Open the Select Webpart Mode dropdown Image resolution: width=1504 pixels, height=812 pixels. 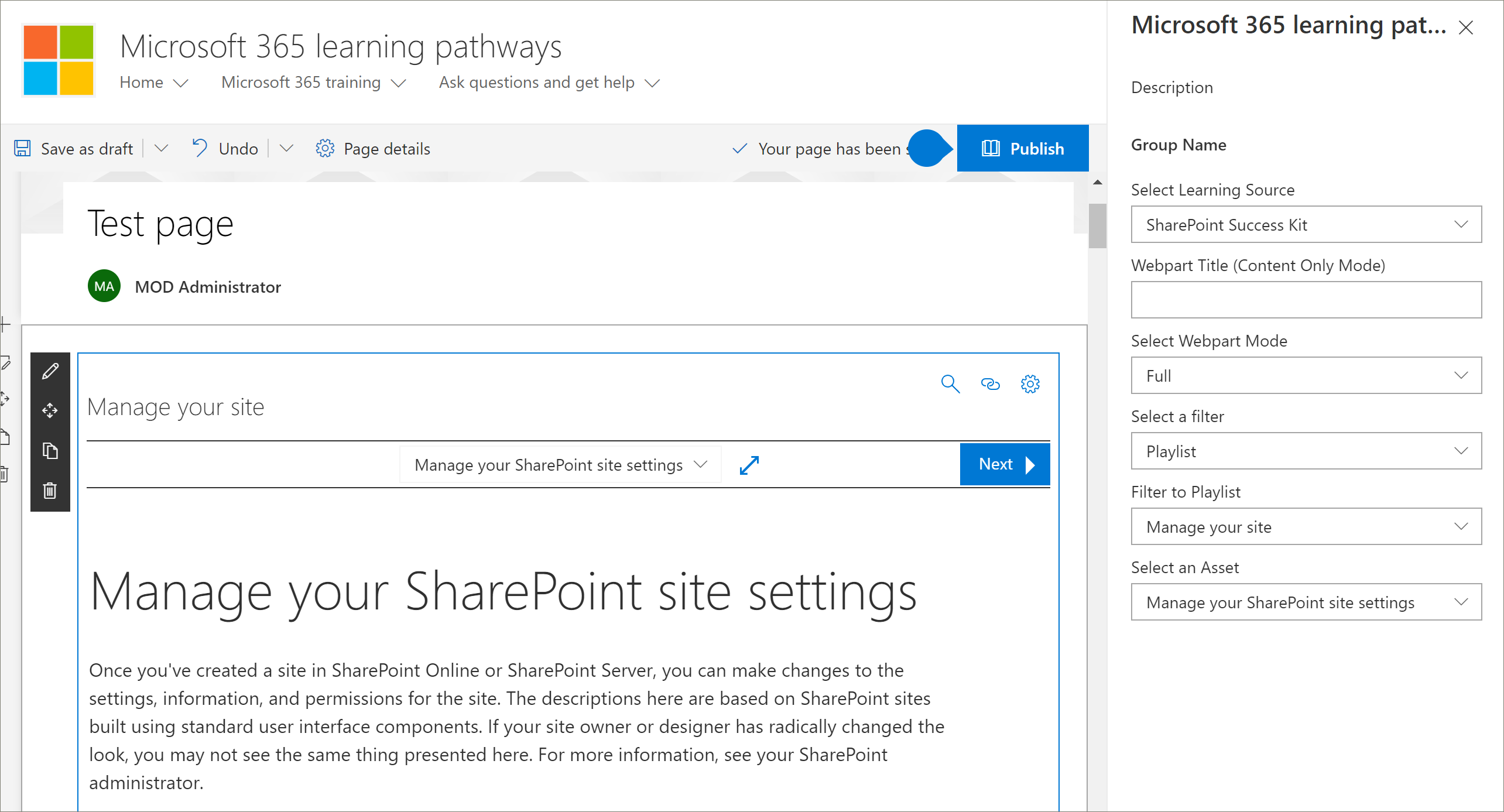point(1306,376)
